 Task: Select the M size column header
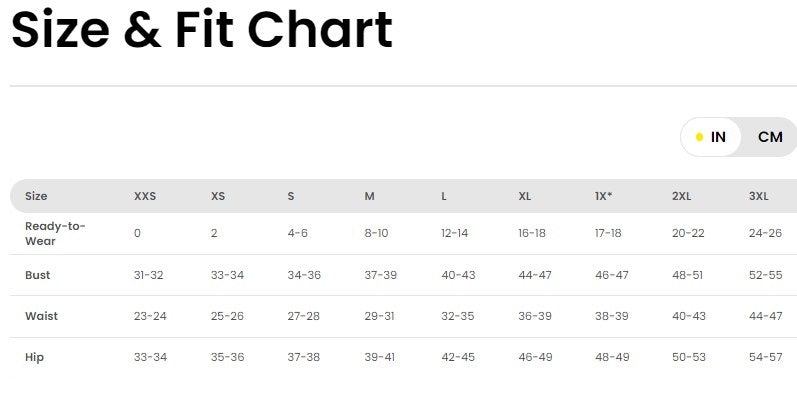(x=369, y=196)
